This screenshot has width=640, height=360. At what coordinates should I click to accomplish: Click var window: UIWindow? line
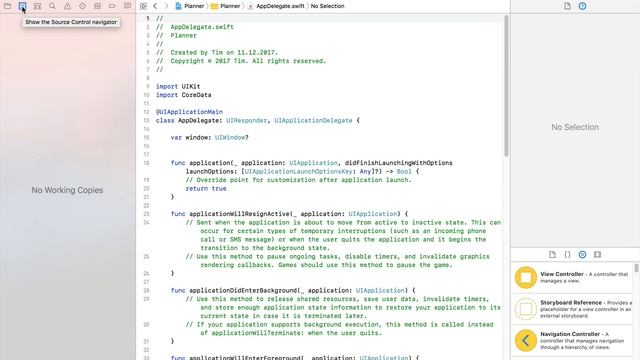coord(209,138)
